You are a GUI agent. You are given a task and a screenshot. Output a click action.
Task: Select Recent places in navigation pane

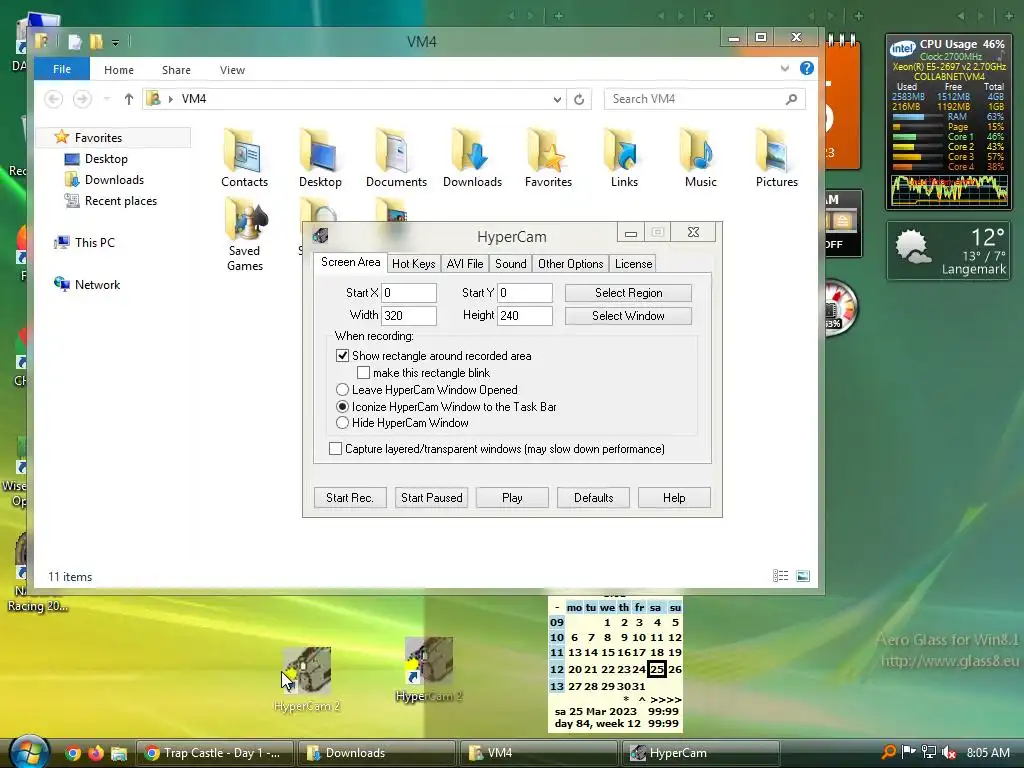tap(111, 201)
